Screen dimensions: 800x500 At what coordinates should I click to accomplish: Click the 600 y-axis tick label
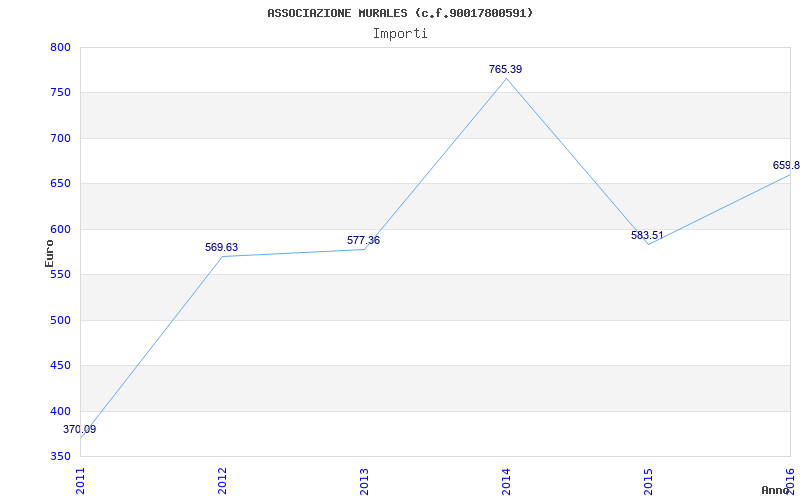[60, 229]
